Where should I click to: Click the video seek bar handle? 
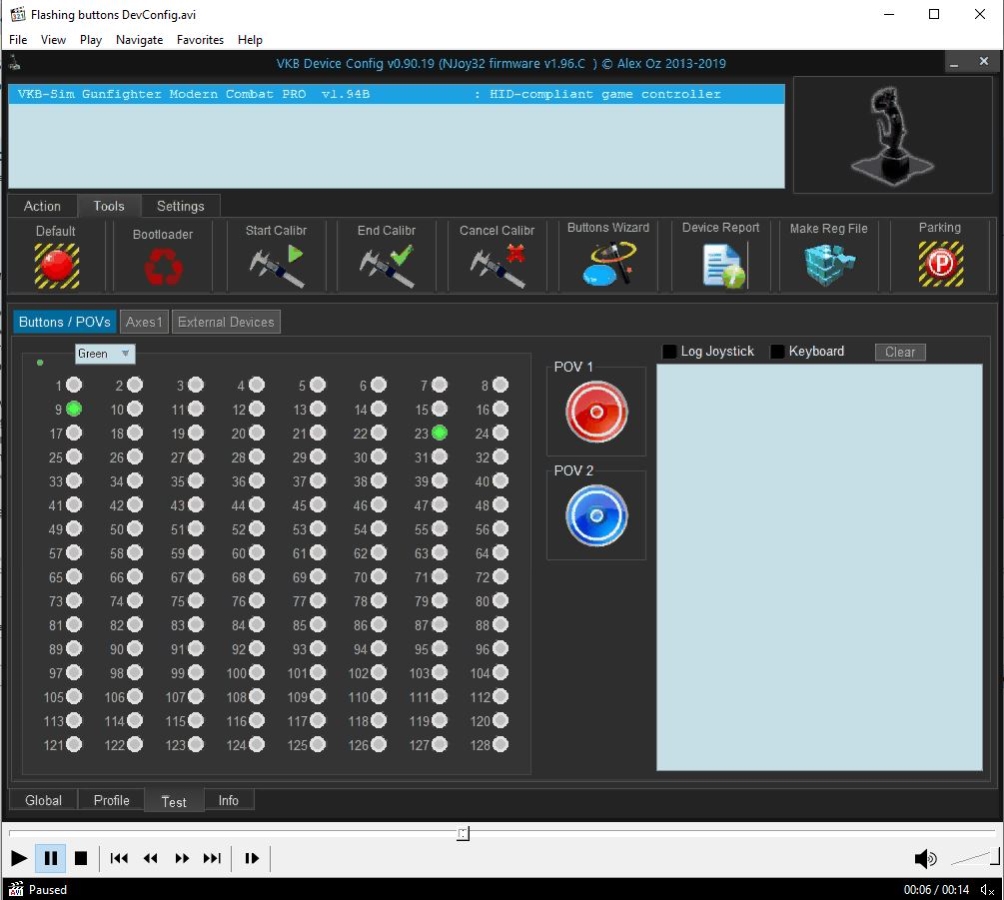click(463, 832)
